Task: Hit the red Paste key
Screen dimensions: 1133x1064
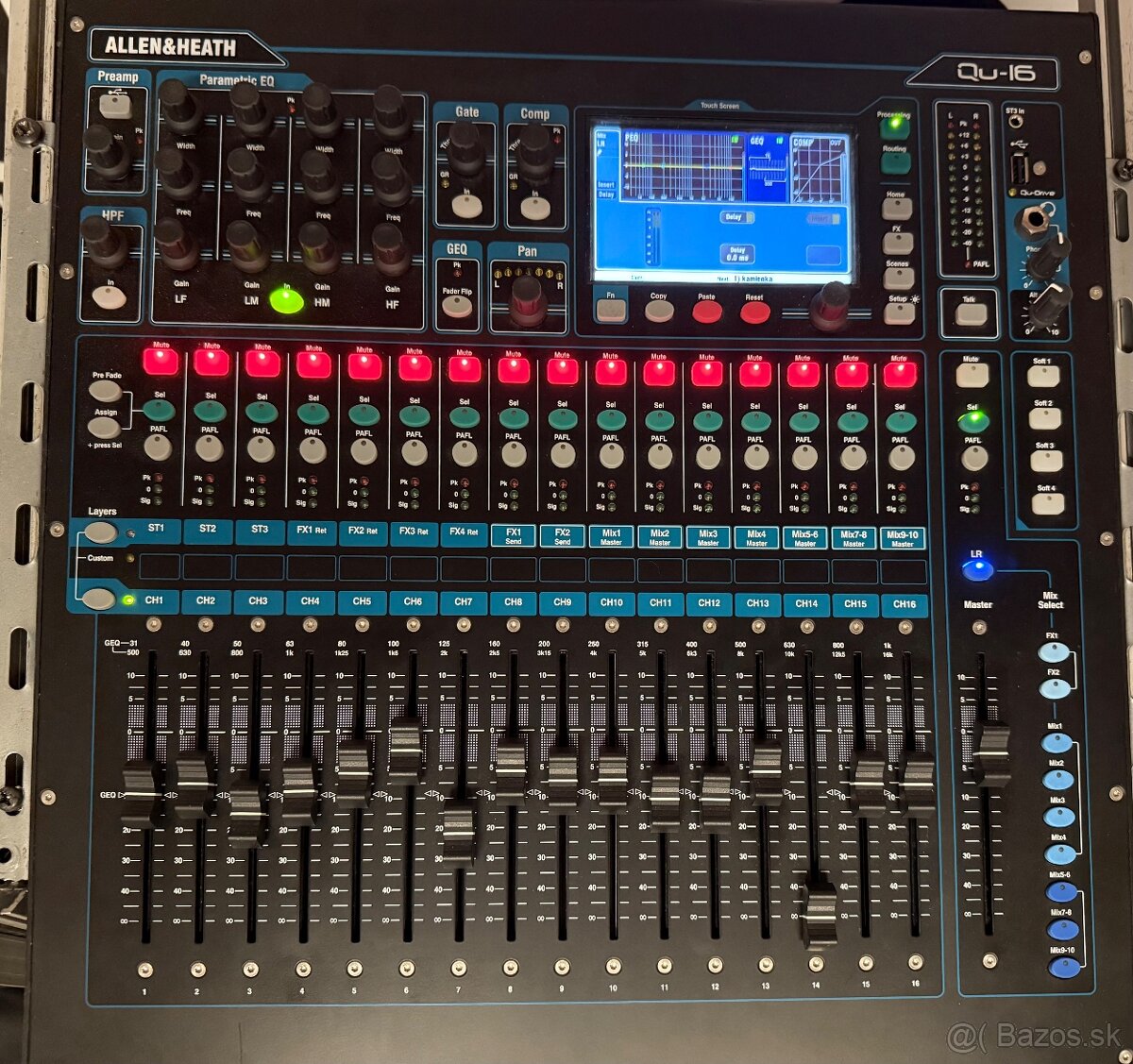Action: pyautogui.click(x=707, y=312)
